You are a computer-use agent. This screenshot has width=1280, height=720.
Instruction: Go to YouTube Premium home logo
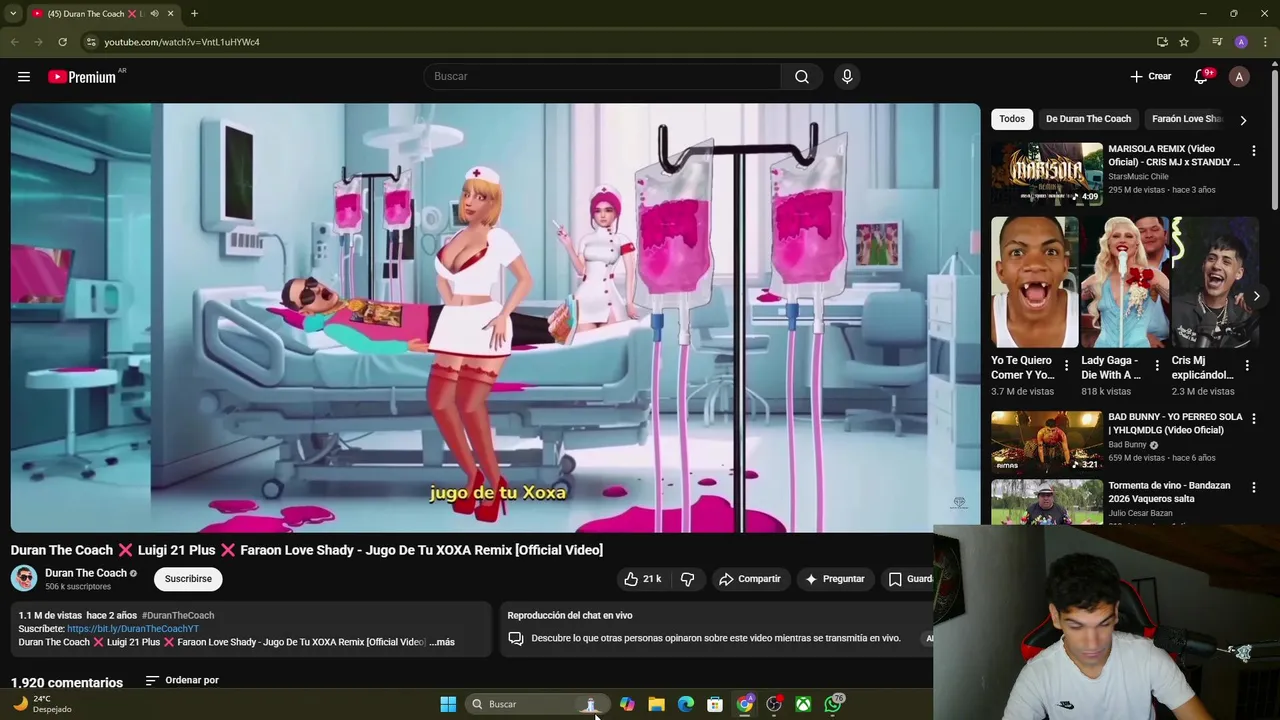[x=82, y=77]
